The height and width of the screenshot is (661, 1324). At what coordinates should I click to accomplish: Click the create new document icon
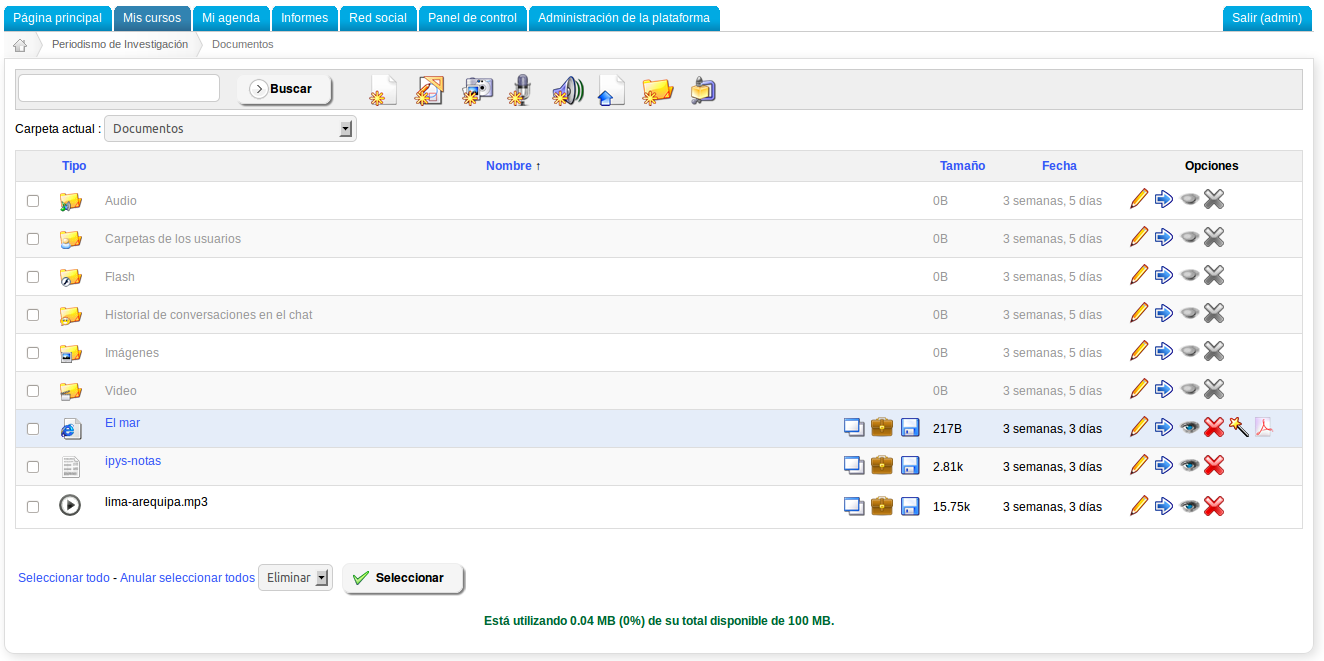click(383, 91)
